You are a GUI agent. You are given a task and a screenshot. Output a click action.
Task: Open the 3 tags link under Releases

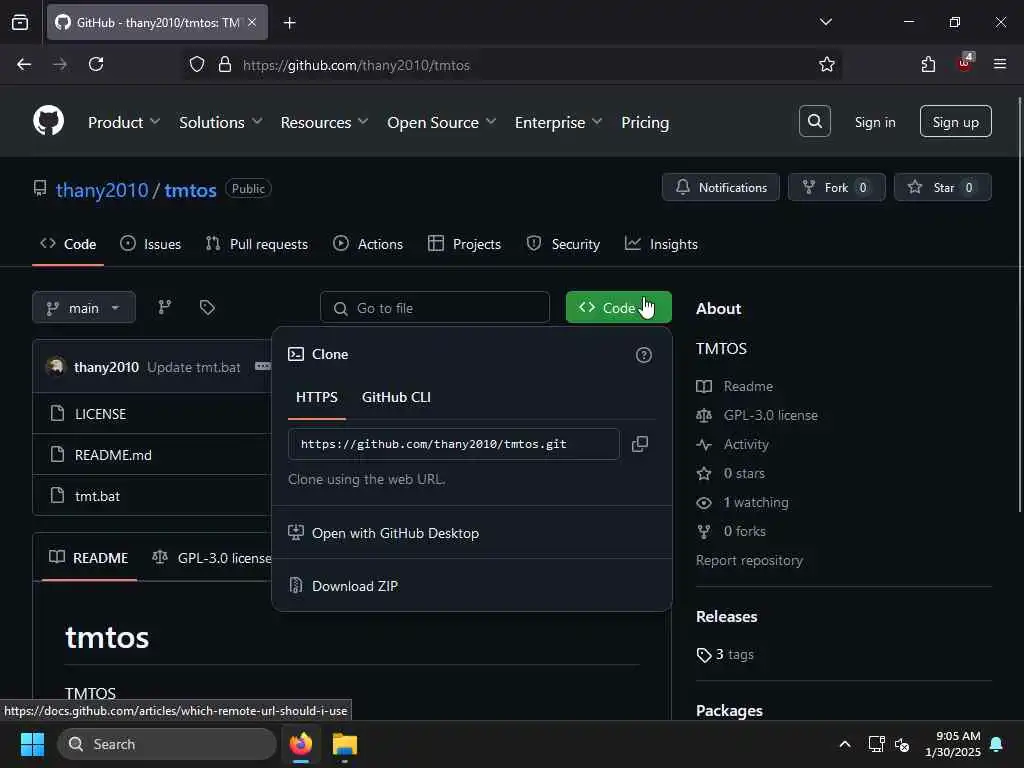725,654
